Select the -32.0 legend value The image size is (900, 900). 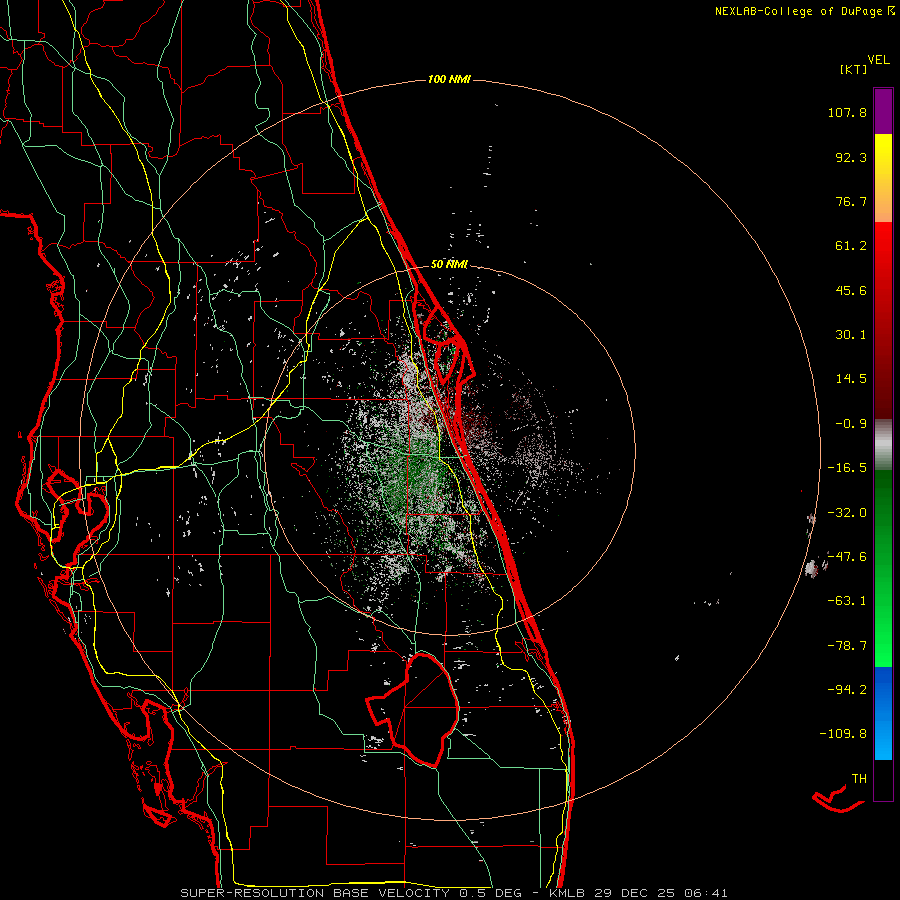[x=847, y=513]
